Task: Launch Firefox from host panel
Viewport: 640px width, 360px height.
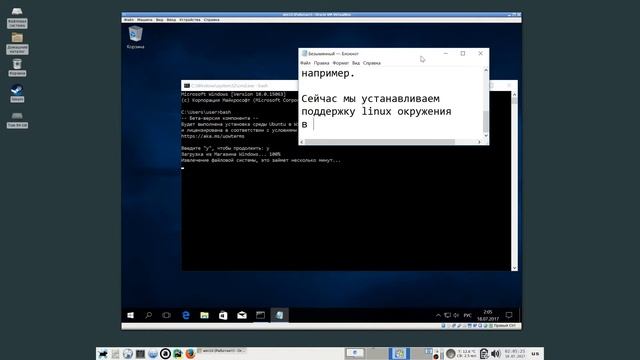Action: (190, 353)
